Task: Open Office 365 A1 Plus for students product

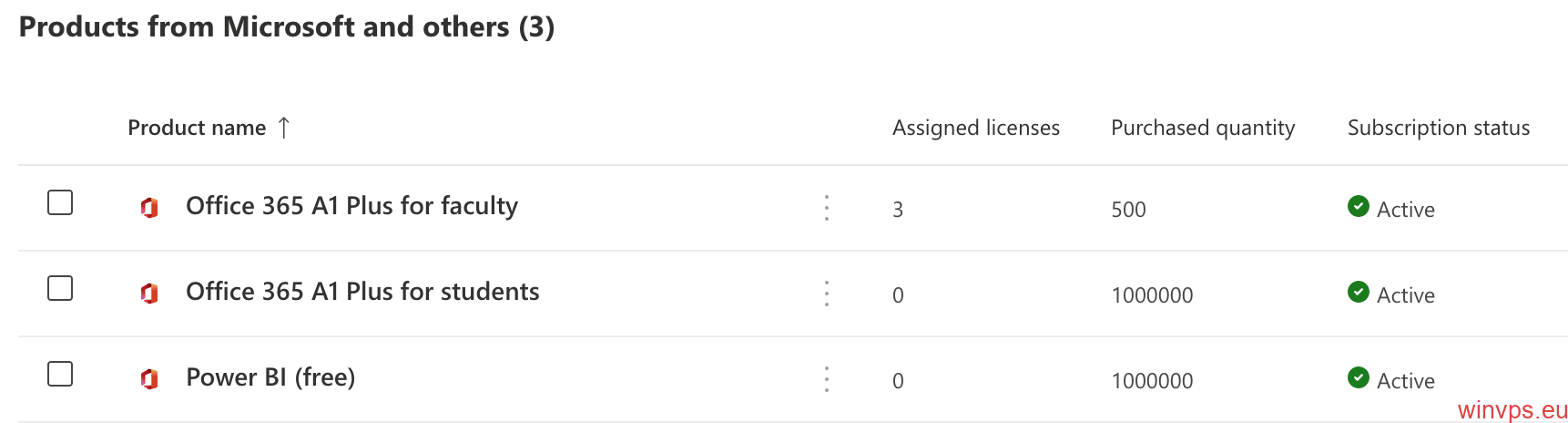Action: click(362, 292)
